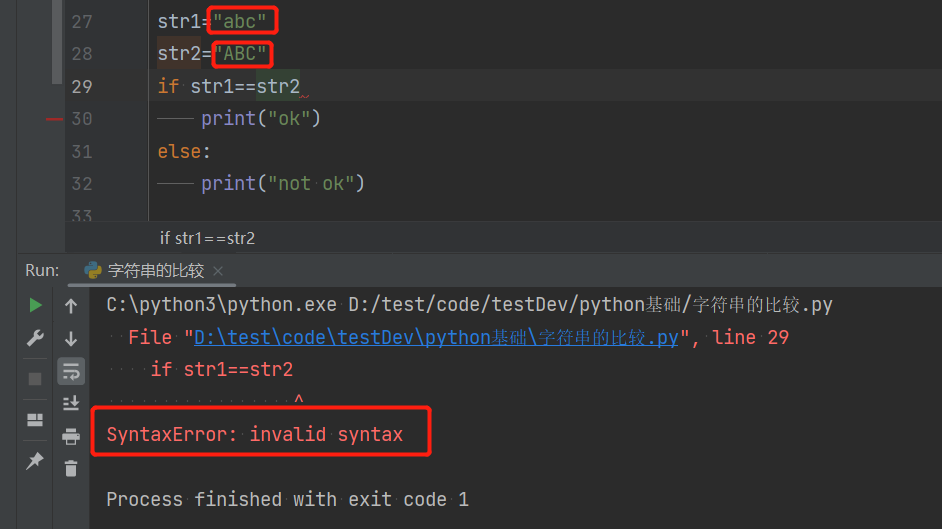Clear console output with trash icon
This screenshot has height=529, width=942.
pyautogui.click(x=71, y=467)
